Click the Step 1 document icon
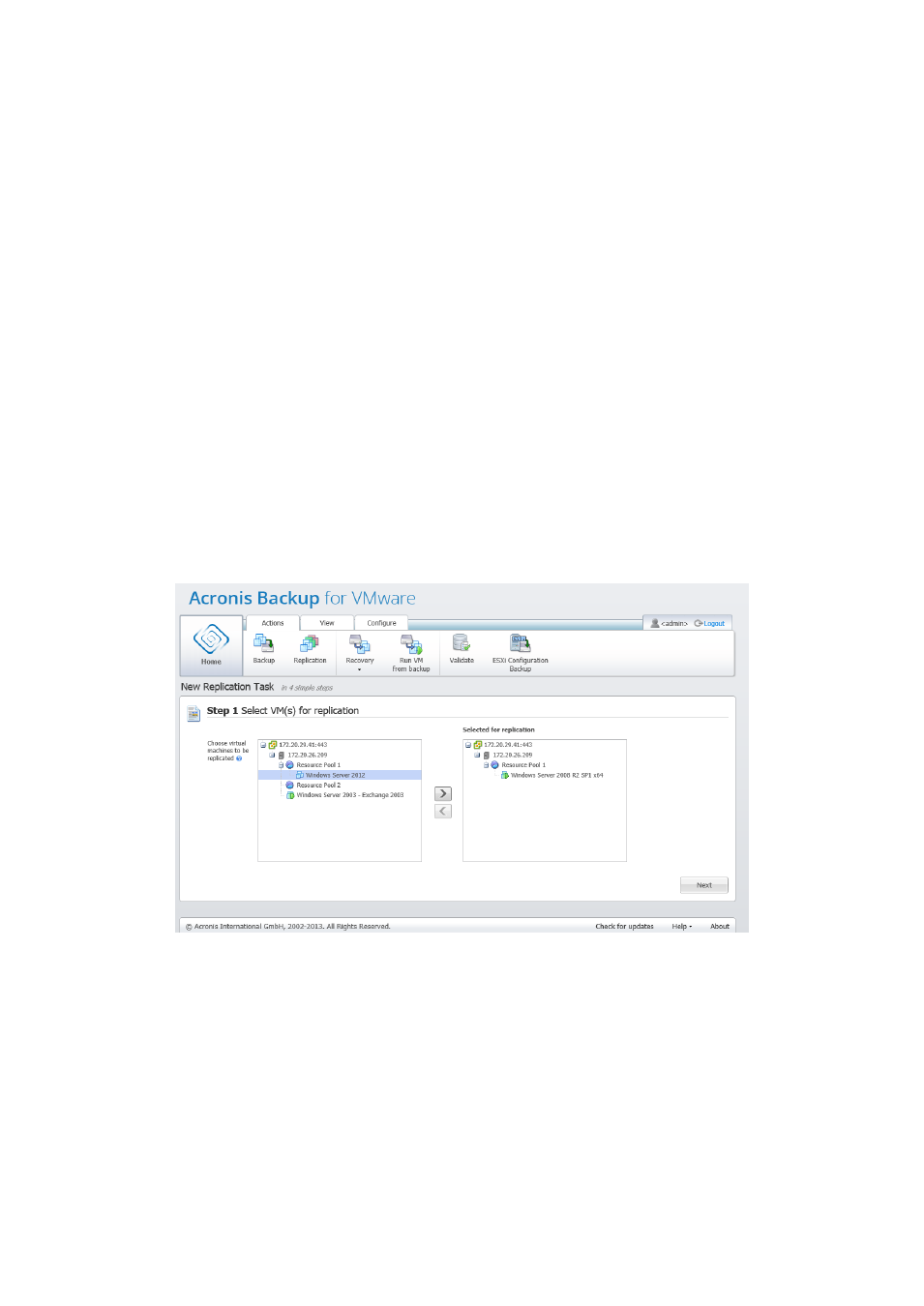Viewport: 924px width, 1306px height. click(194, 713)
